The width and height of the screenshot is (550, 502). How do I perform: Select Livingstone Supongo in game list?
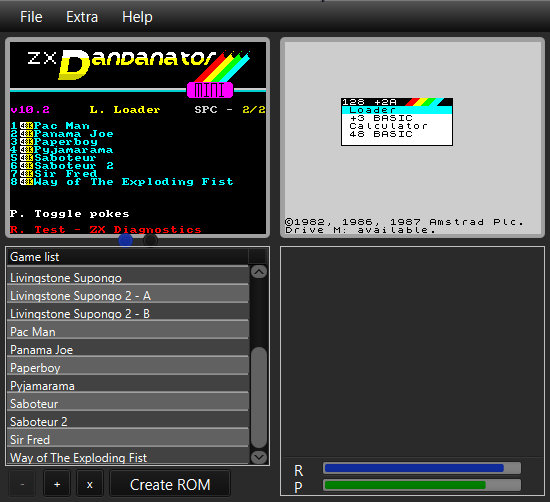[x=128, y=277]
